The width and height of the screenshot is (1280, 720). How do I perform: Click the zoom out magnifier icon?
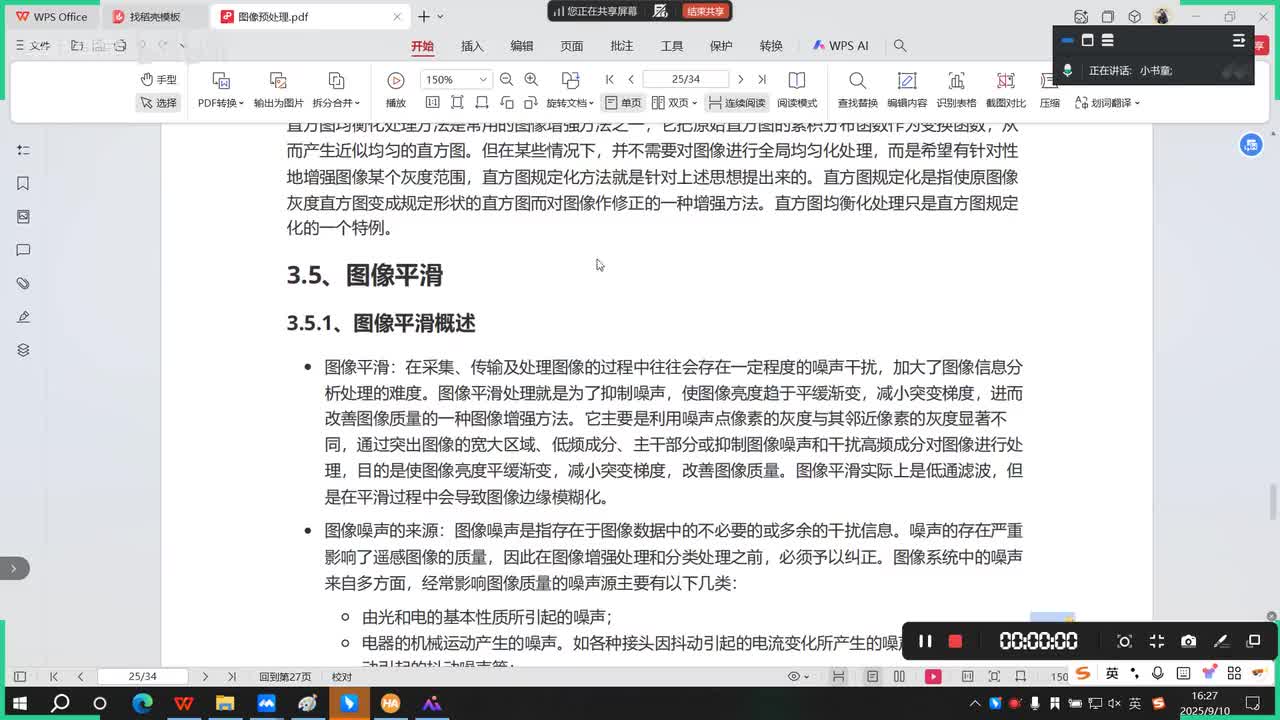506,80
